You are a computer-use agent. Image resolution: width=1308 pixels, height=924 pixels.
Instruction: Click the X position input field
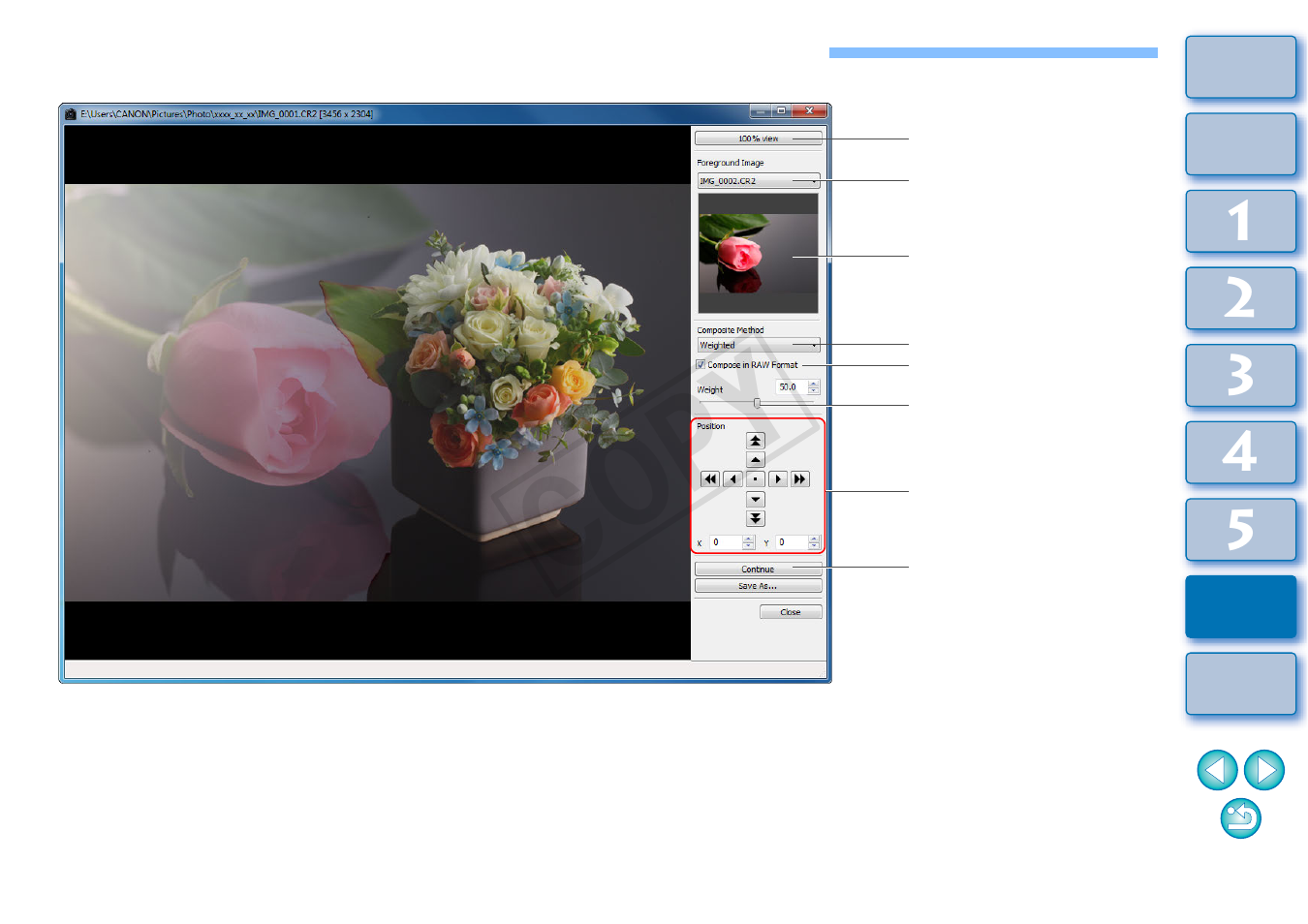pyautogui.click(x=726, y=542)
